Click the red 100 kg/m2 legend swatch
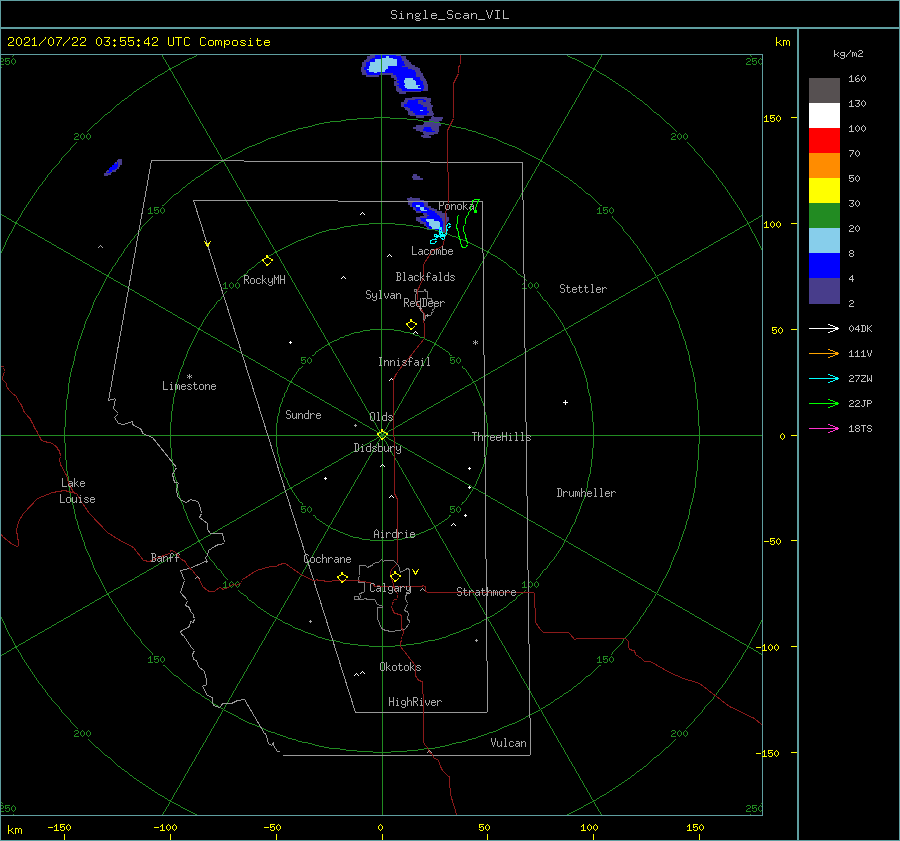900x841 pixels. pyautogui.click(x=824, y=141)
